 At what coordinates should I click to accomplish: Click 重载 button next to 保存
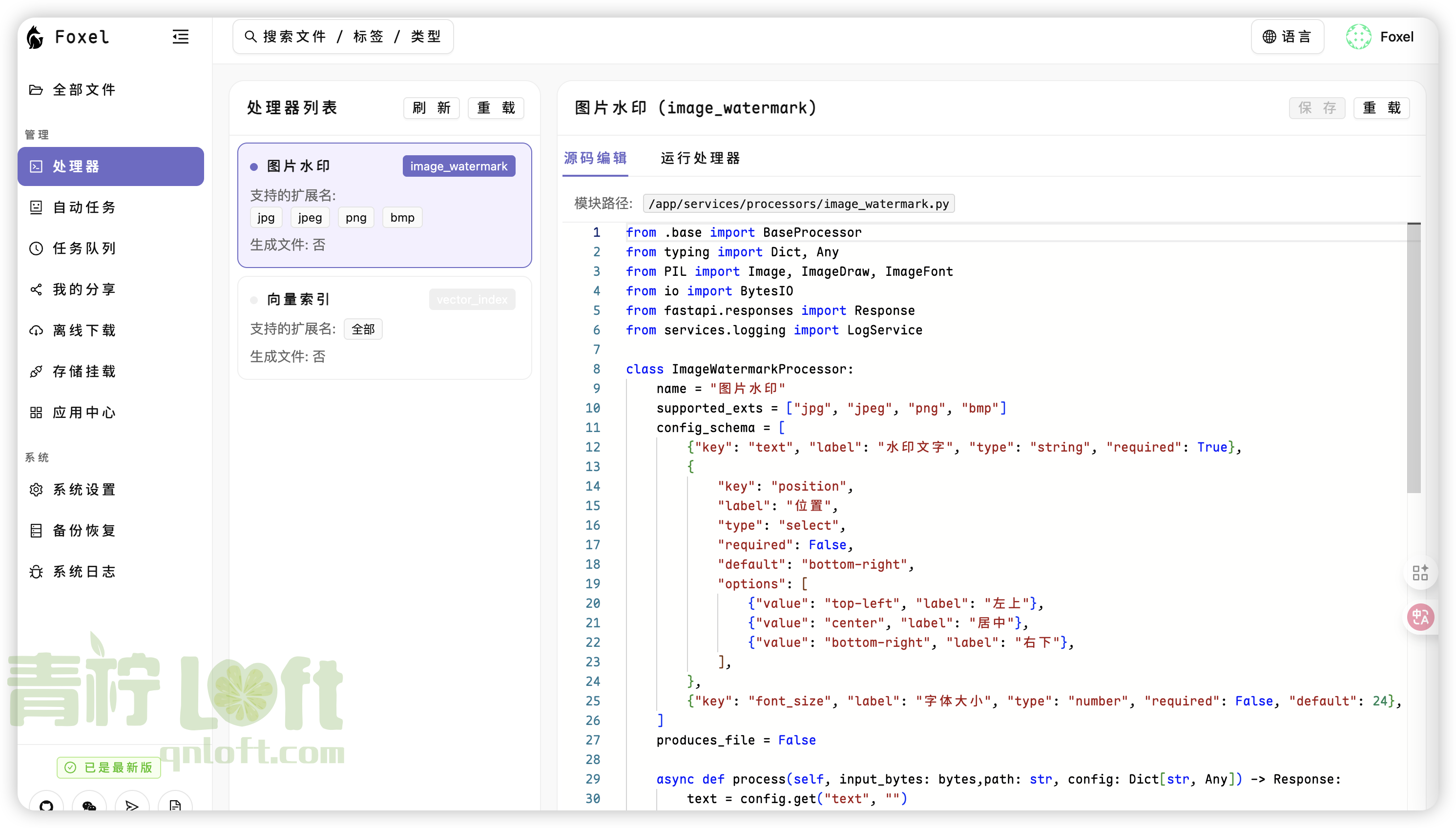click(x=1381, y=108)
